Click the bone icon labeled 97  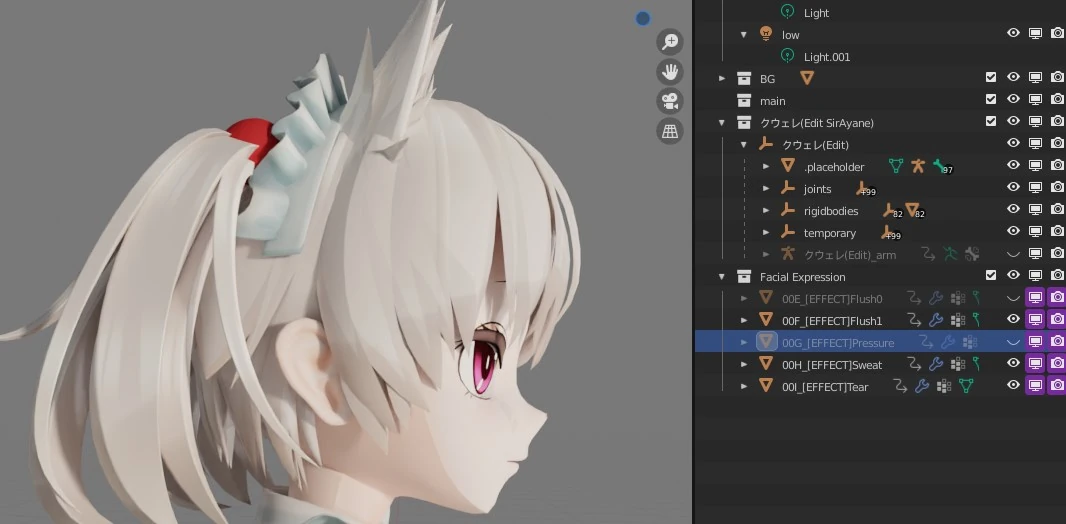point(942,167)
